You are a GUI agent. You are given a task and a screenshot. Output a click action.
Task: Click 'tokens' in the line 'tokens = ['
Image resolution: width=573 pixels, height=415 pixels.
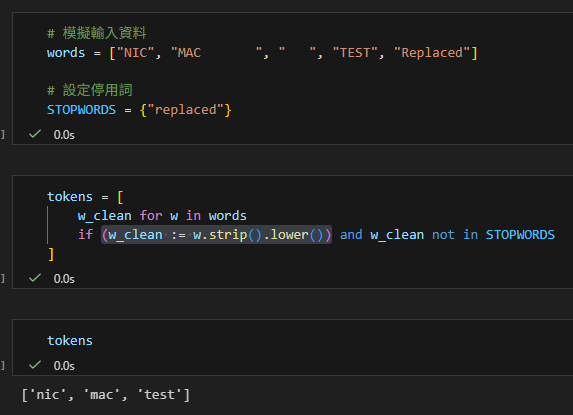coord(70,197)
